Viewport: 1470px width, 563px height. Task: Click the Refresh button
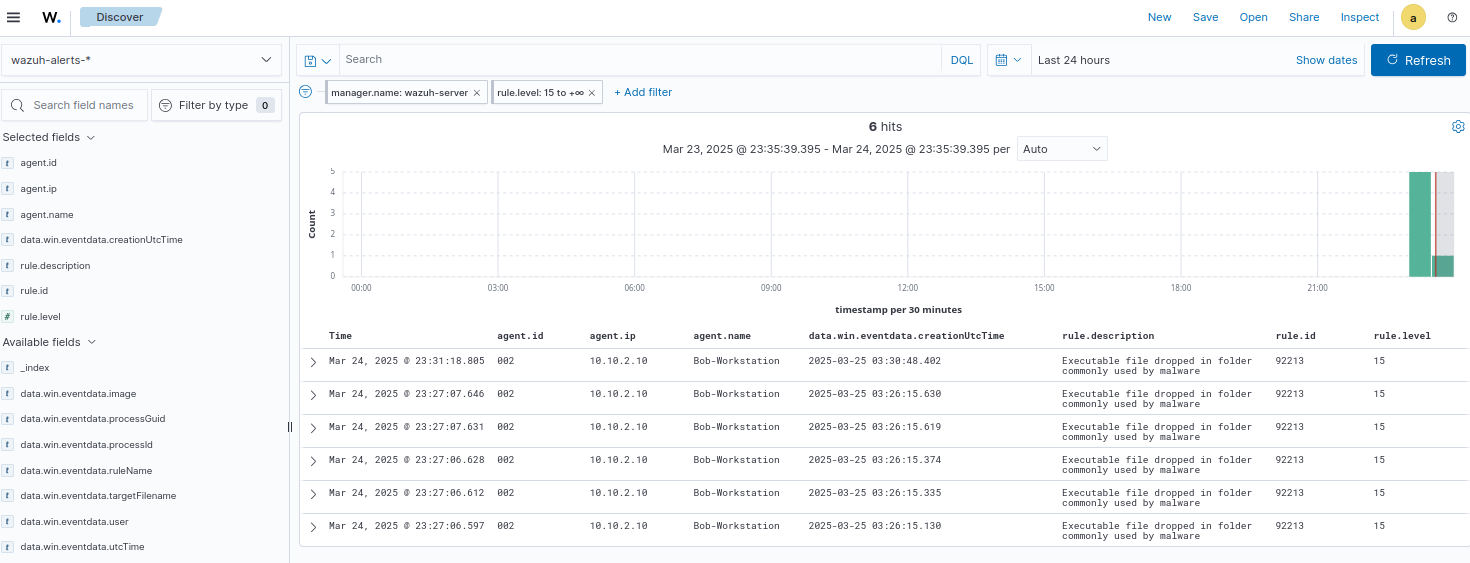click(x=1417, y=60)
